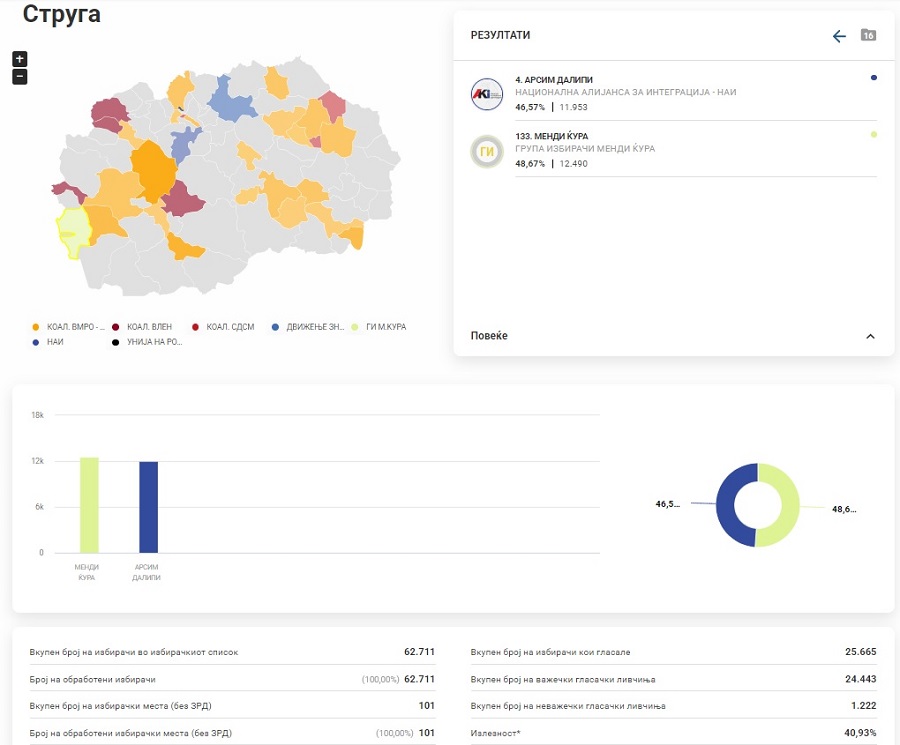Click the dark blue dot beside Арсим Далипи
This screenshot has height=745, width=900.
point(874,77)
